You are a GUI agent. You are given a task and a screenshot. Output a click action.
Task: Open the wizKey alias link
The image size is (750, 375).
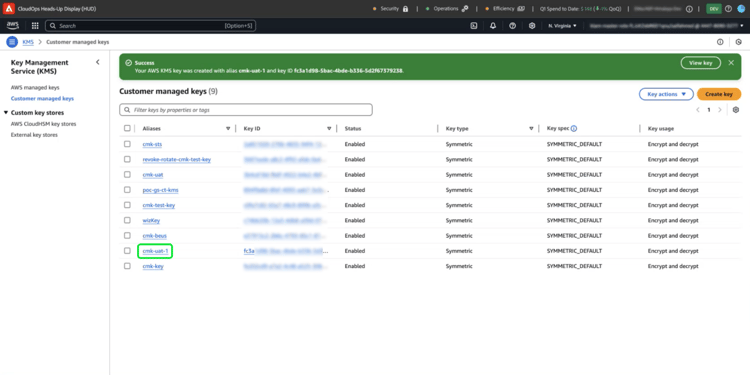152,221
